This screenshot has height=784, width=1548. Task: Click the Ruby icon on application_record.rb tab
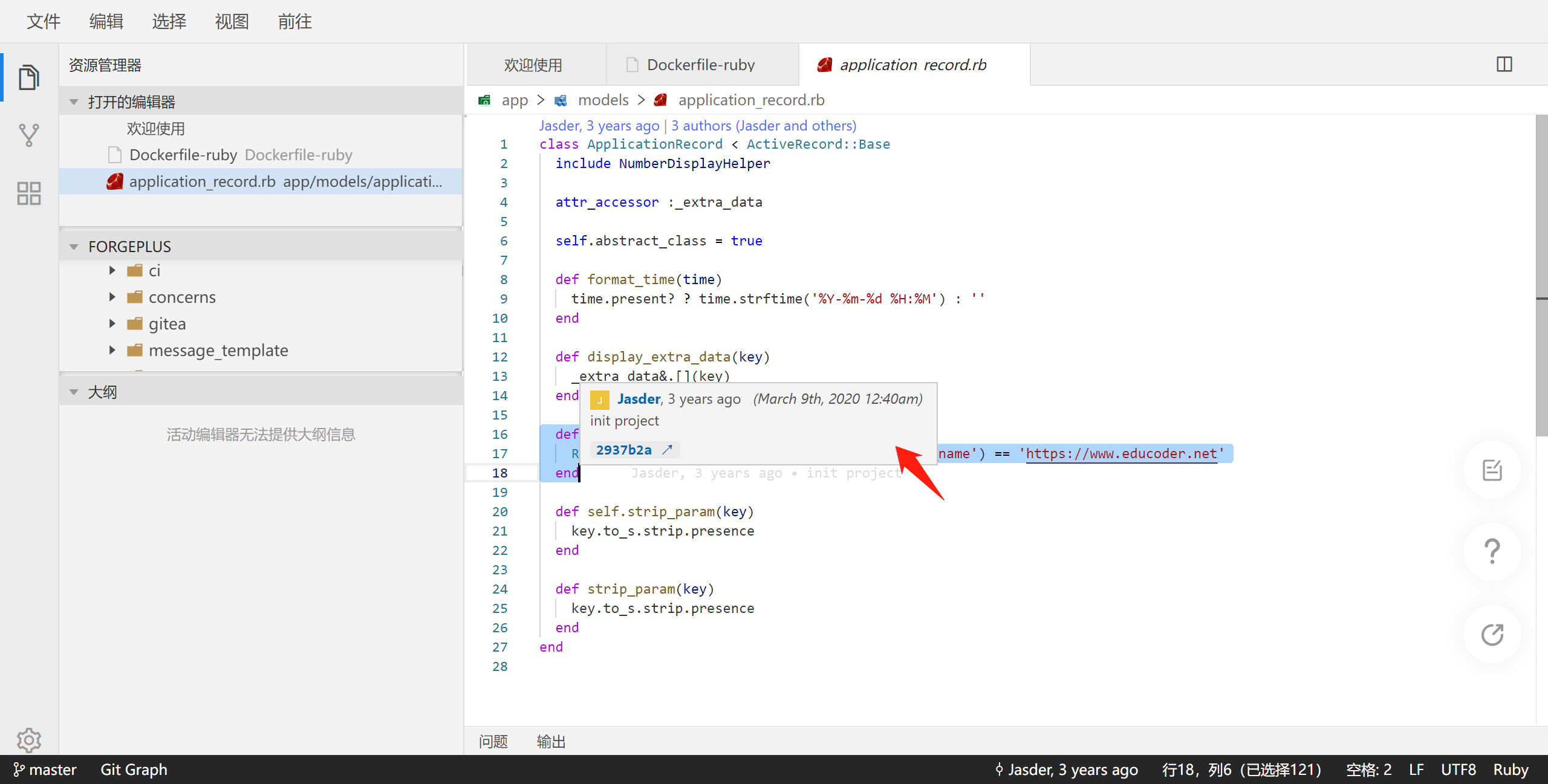pyautogui.click(x=825, y=65)
